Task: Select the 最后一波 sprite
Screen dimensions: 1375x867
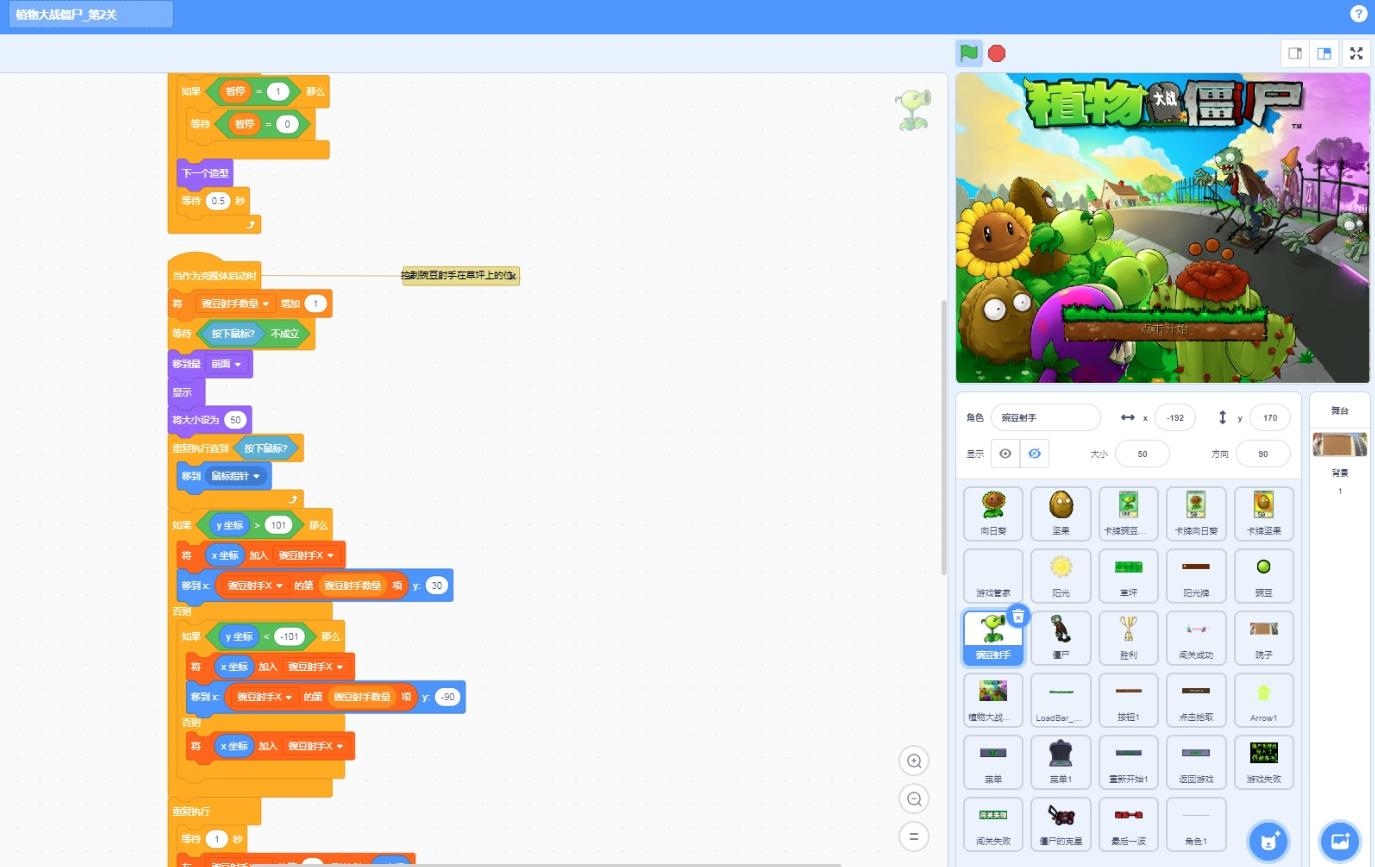Action: 1128,824
